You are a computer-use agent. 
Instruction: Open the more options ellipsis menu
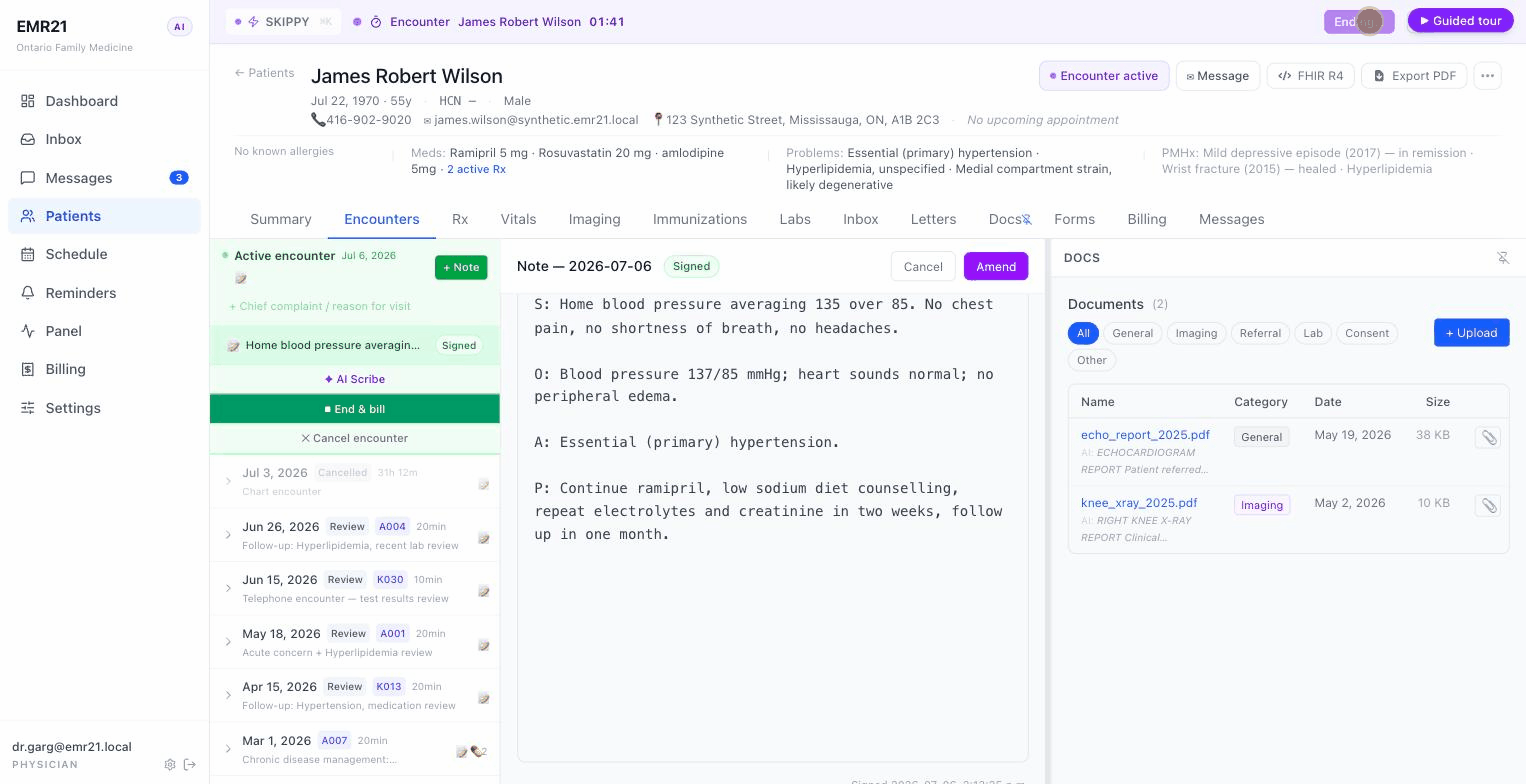click(1487, 76)
